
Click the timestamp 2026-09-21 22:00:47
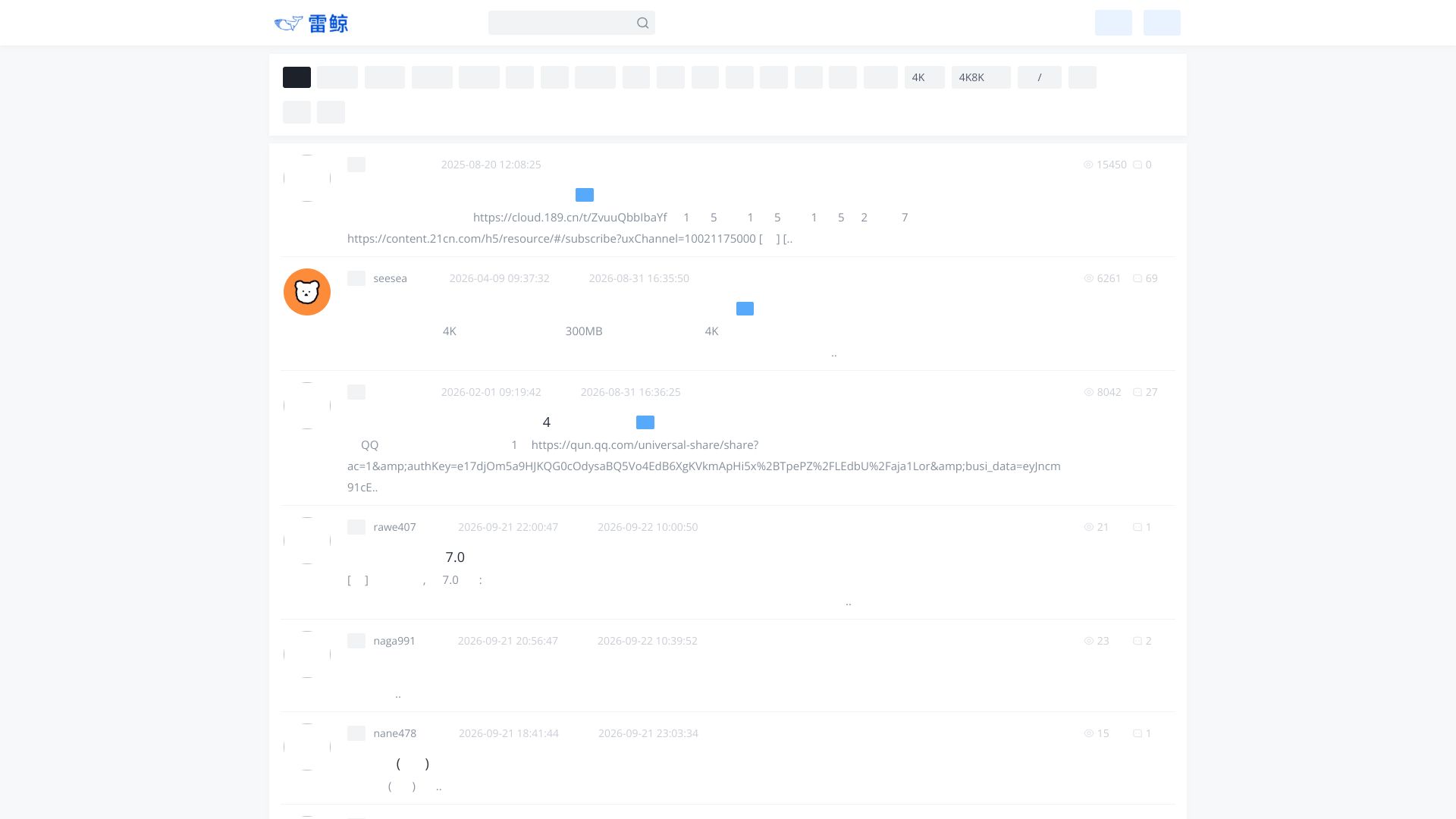tap(508, 527)
